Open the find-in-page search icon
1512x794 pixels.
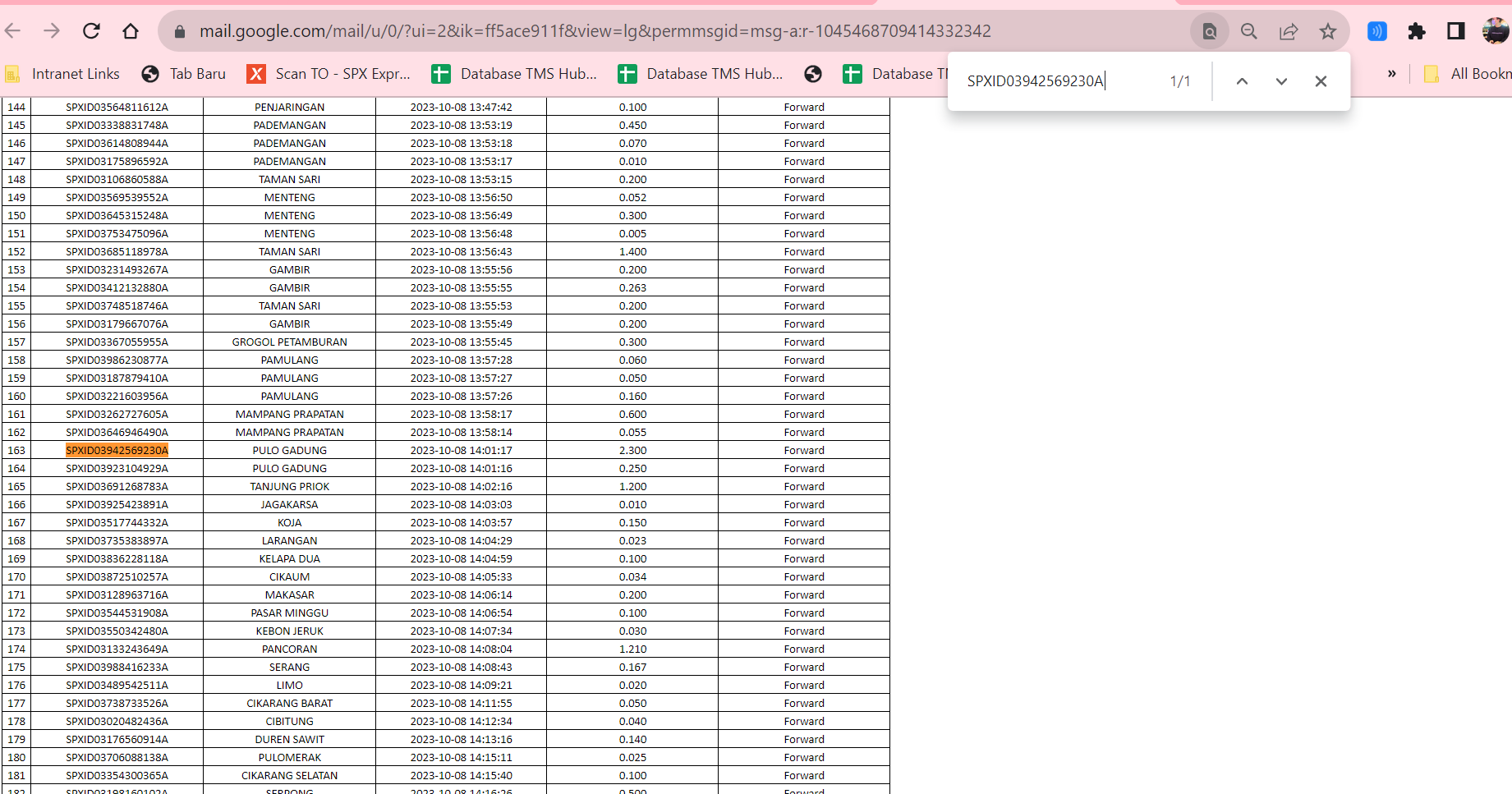point(1210,31)
